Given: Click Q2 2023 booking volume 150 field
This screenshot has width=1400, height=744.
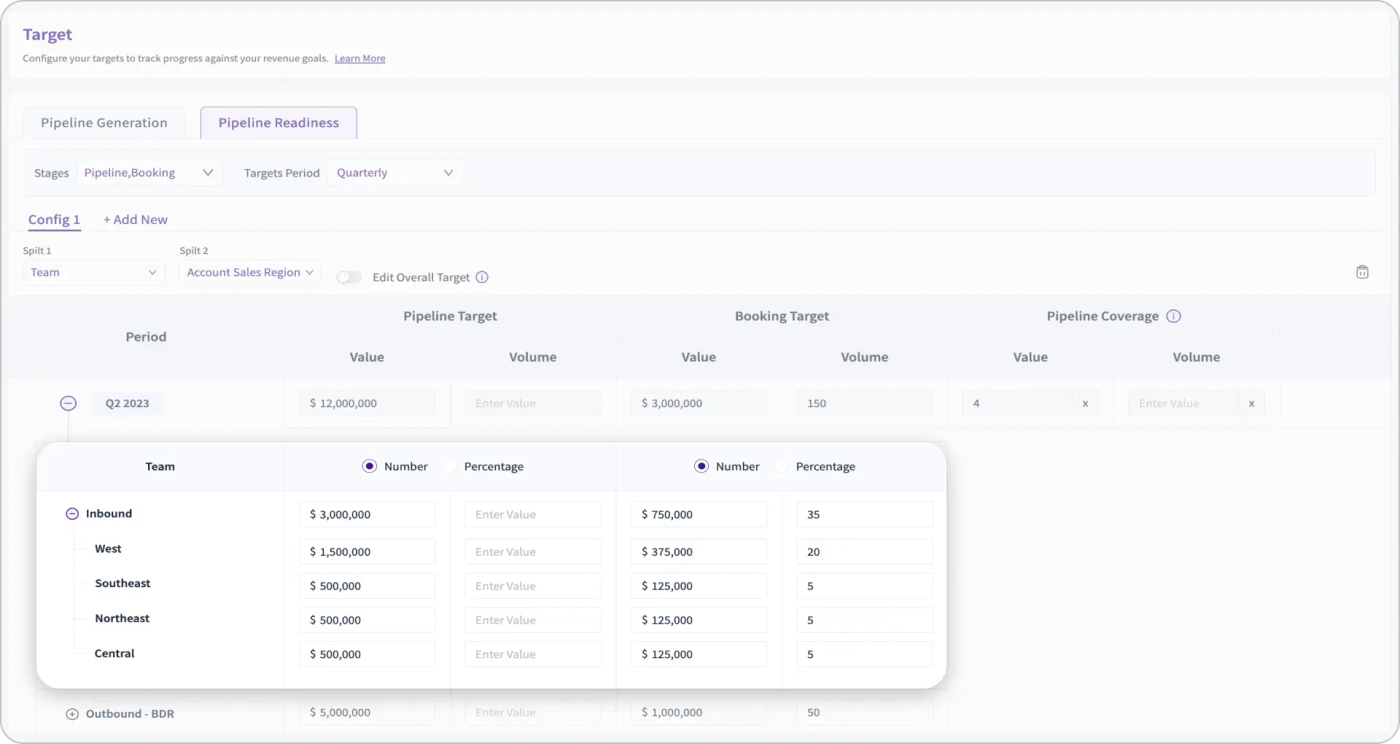Looking at the screenshot, I should tap(865, 403).
